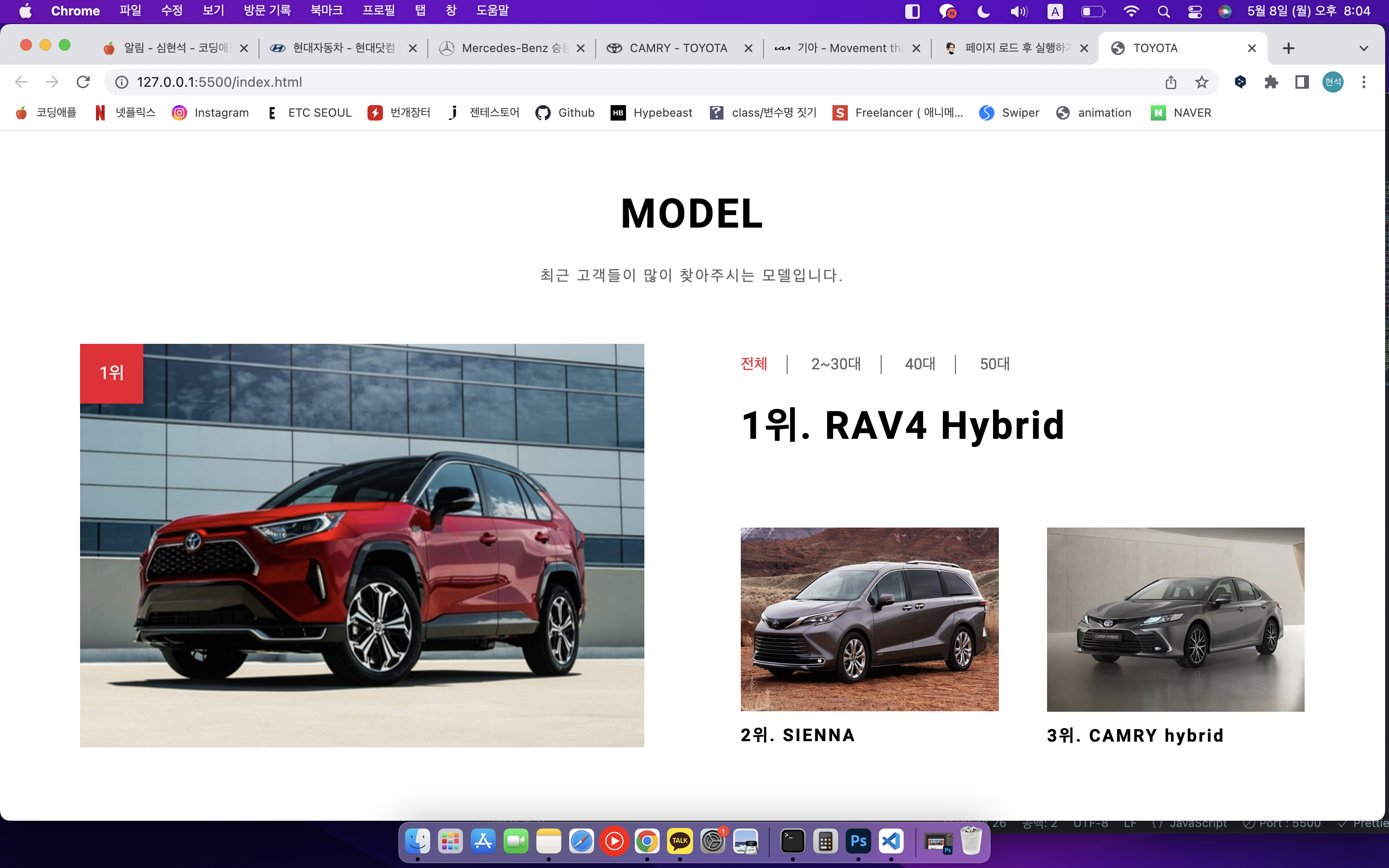The height and width of the screenshot is (868, 1389).
Task: Select the 50대 age filter
Action: click(x=994, y=364)
